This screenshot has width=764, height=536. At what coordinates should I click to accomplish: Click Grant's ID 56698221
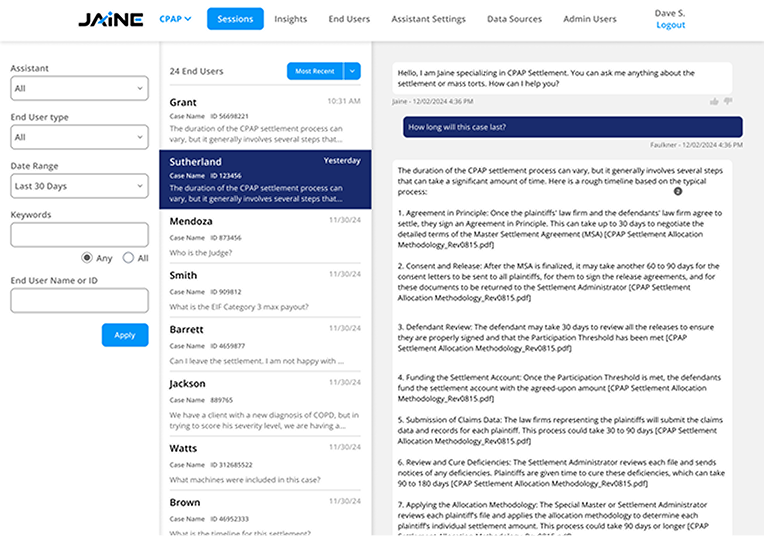click(x=229, y=116)
